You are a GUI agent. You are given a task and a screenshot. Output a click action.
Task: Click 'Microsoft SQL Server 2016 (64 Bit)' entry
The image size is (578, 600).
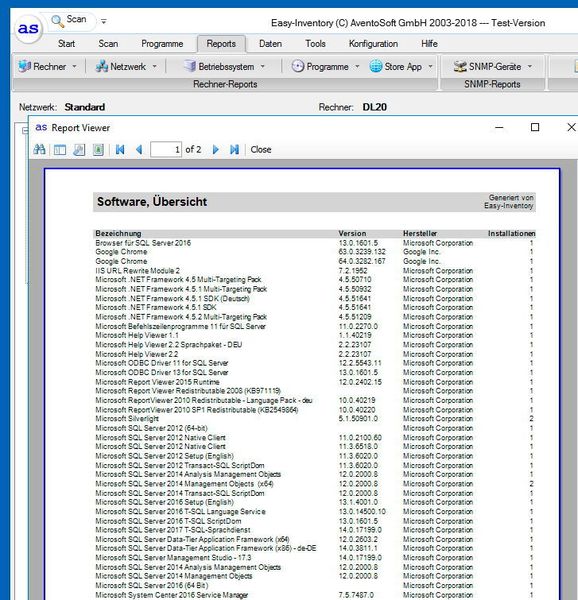pyautogui.click(x=151, y=585)
